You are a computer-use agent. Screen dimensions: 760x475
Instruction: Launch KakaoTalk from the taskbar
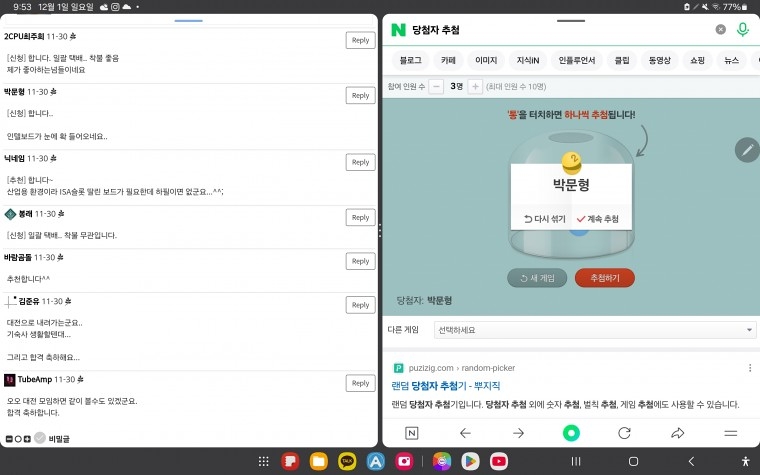pyautogui.click(x=347, y=461)
